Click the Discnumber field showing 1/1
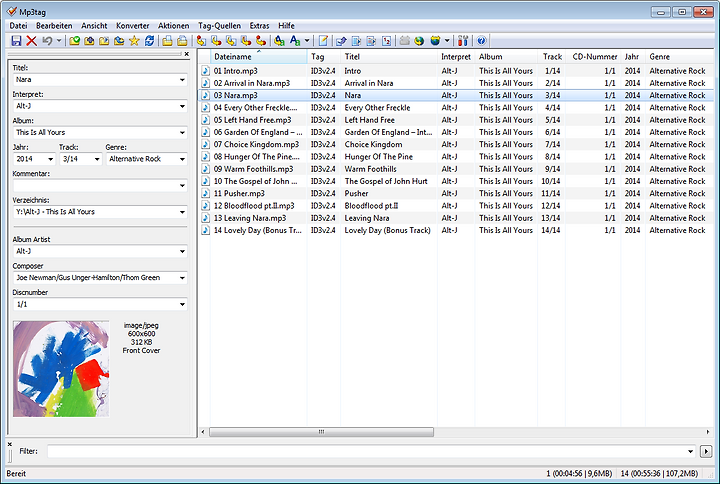 click(x=100, y=304)
